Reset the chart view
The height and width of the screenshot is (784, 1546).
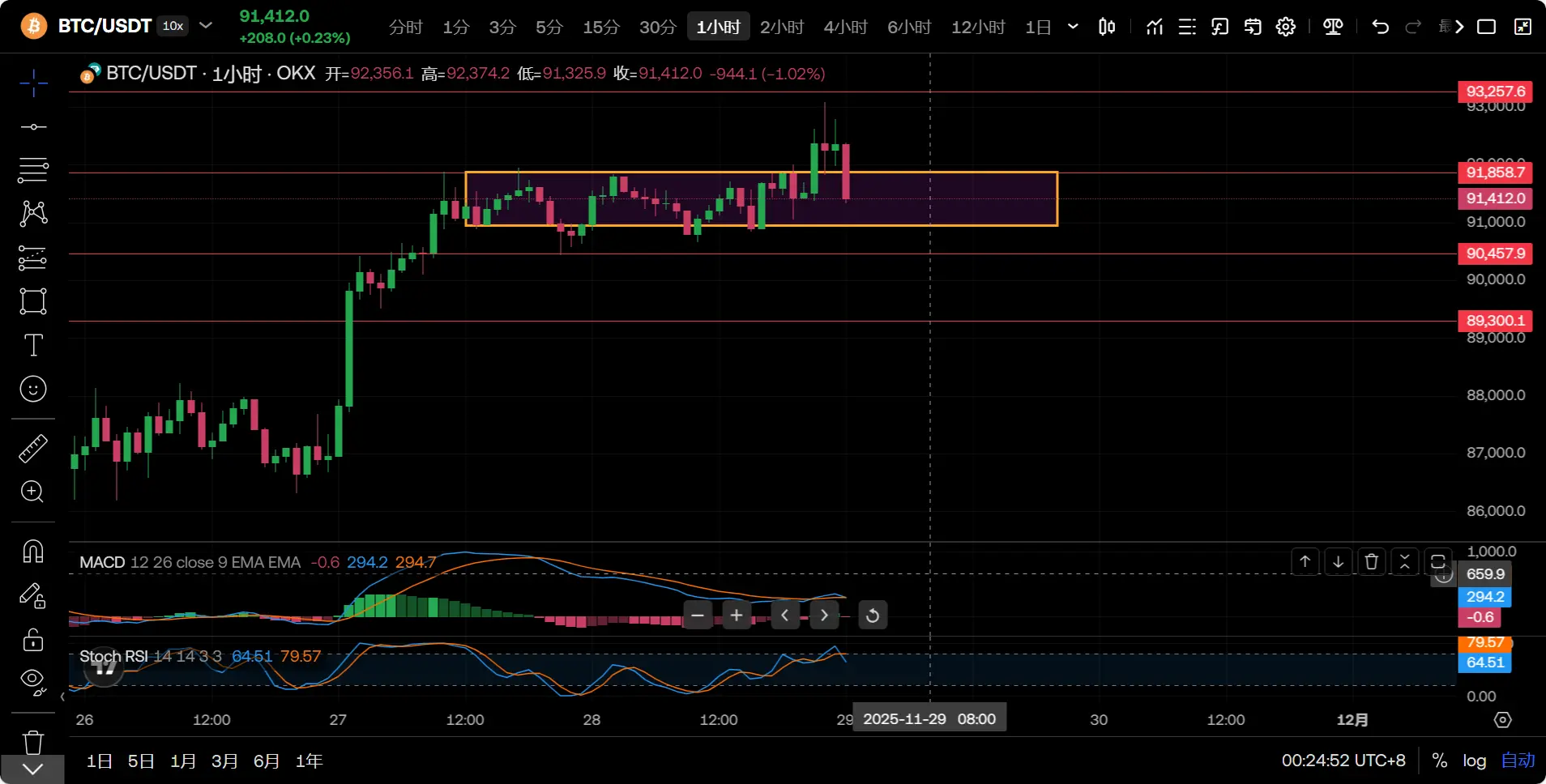pyautogui.click(x=873, y=616)
